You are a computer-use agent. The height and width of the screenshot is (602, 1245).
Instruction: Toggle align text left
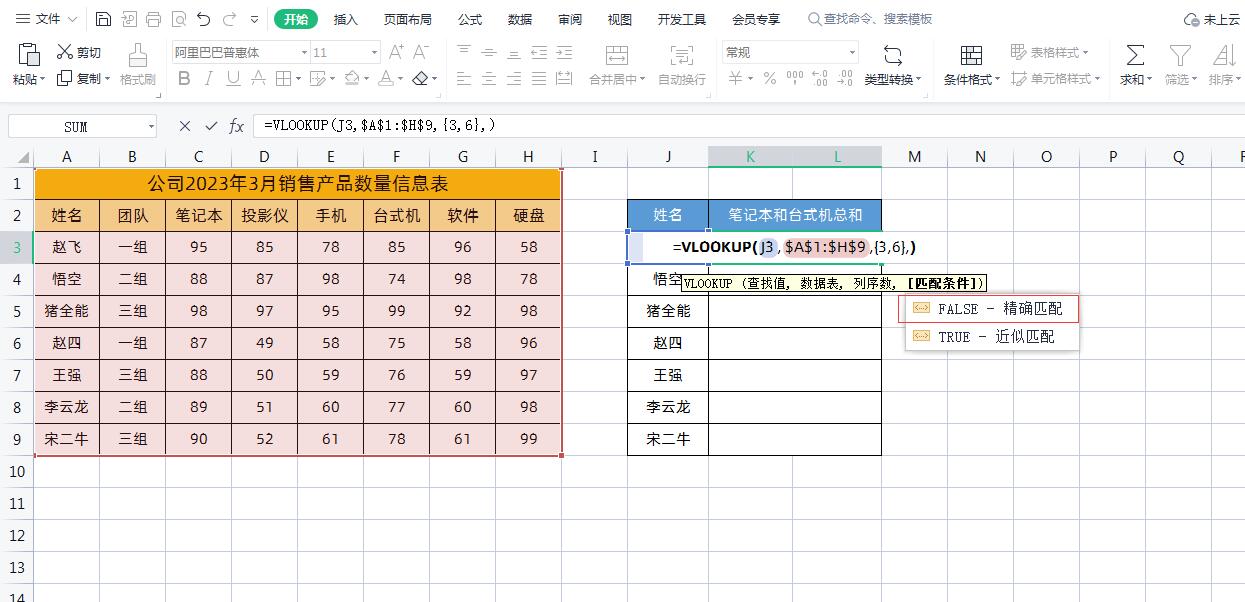464,78
